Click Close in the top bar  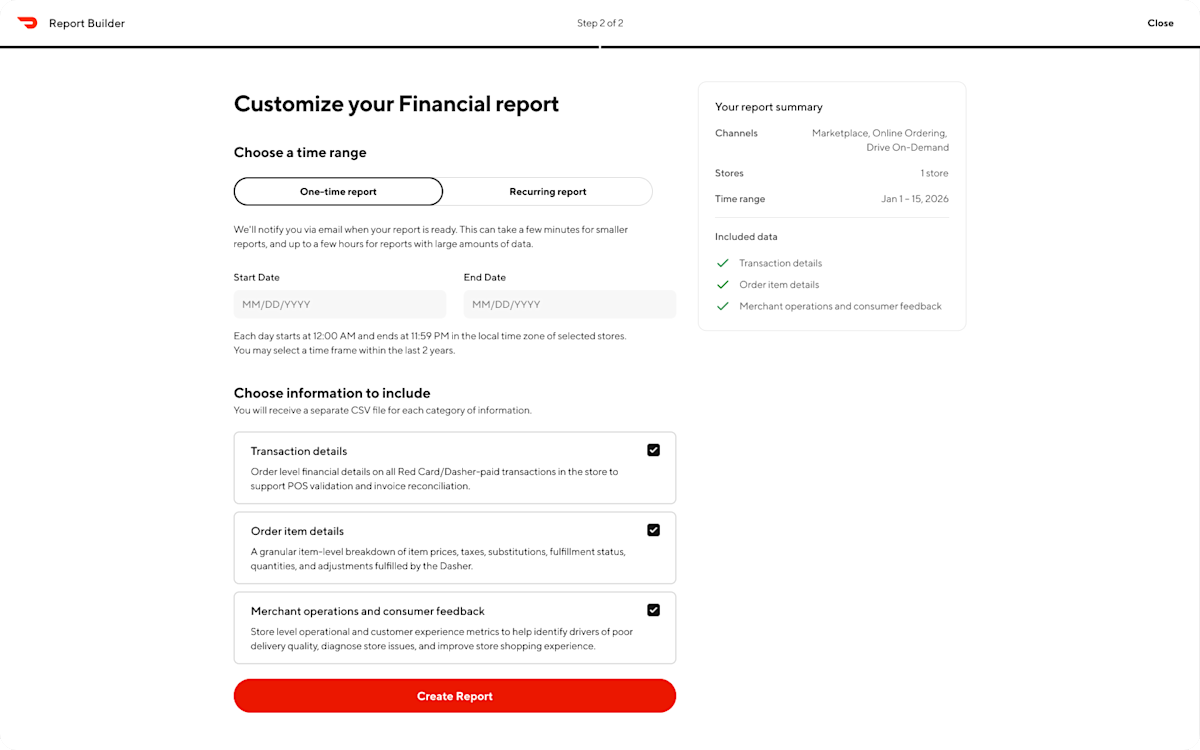(1160, 22)
